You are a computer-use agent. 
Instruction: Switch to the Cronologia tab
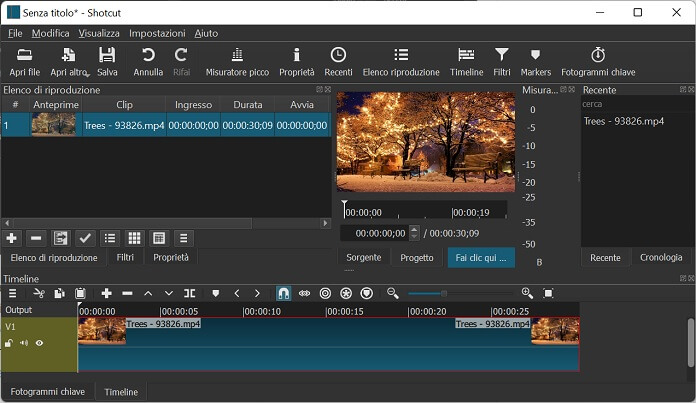(x=661, y=257)
